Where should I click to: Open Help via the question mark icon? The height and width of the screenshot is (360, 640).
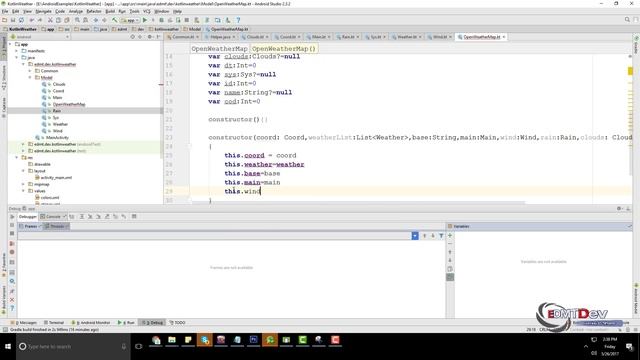238,20
